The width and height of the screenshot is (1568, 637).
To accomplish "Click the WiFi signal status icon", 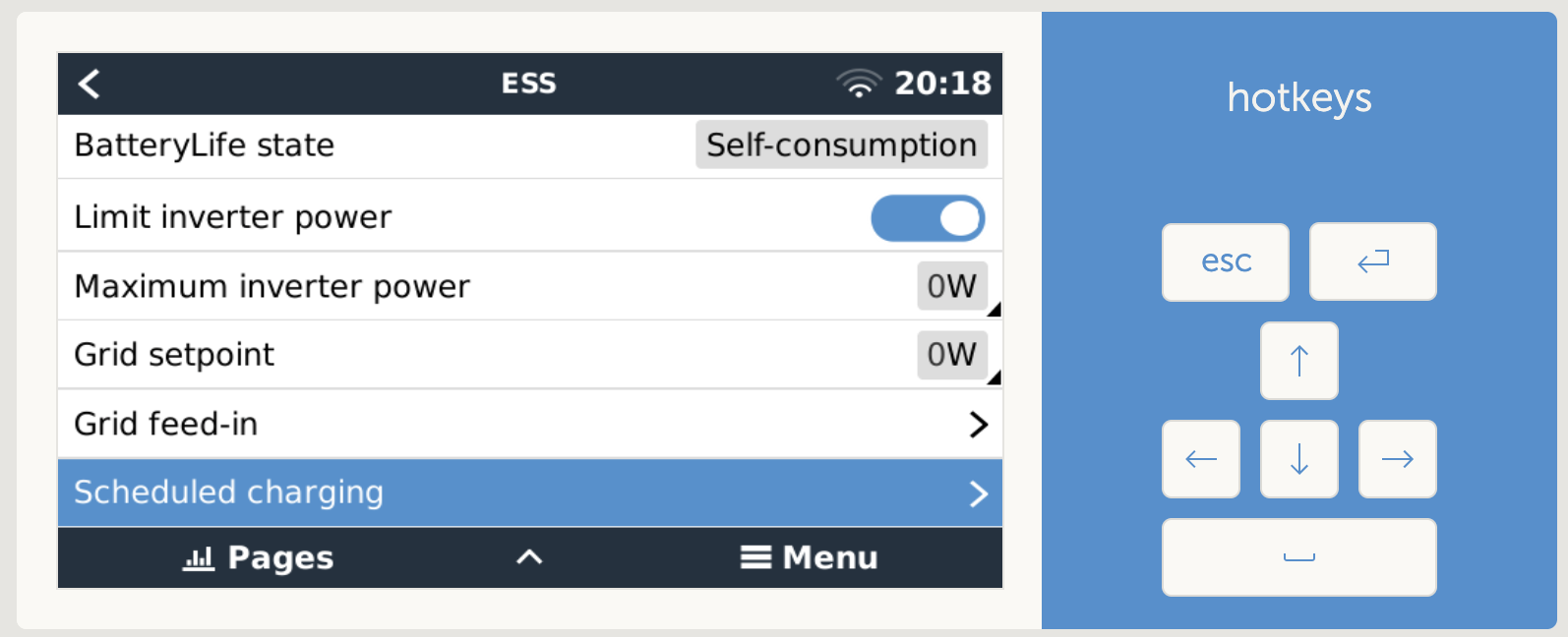I will tap(859, 84).
